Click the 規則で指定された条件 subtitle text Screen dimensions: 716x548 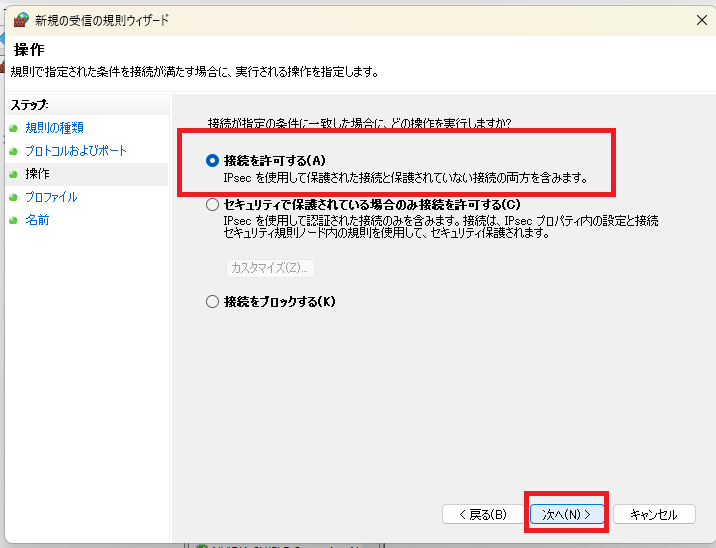[x=195, y=72]
